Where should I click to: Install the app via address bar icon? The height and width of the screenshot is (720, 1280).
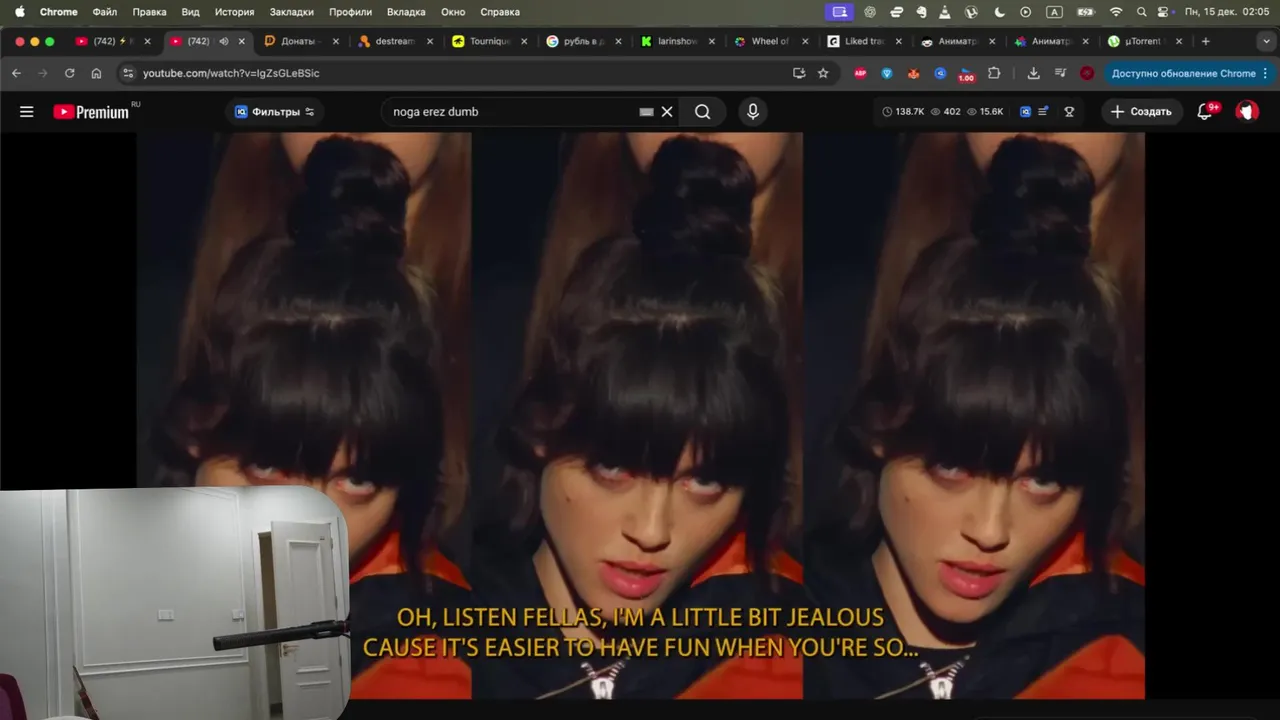pyautogui.click(x=798, y=73)
